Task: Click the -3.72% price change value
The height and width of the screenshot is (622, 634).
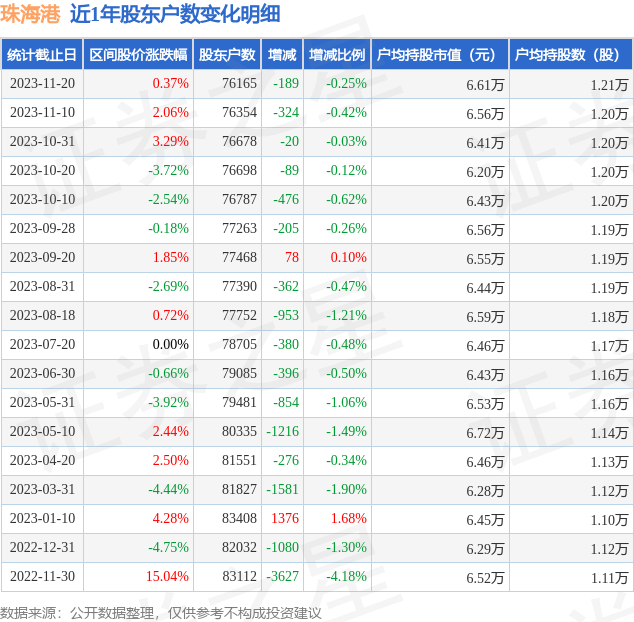Action: [169, 170]
